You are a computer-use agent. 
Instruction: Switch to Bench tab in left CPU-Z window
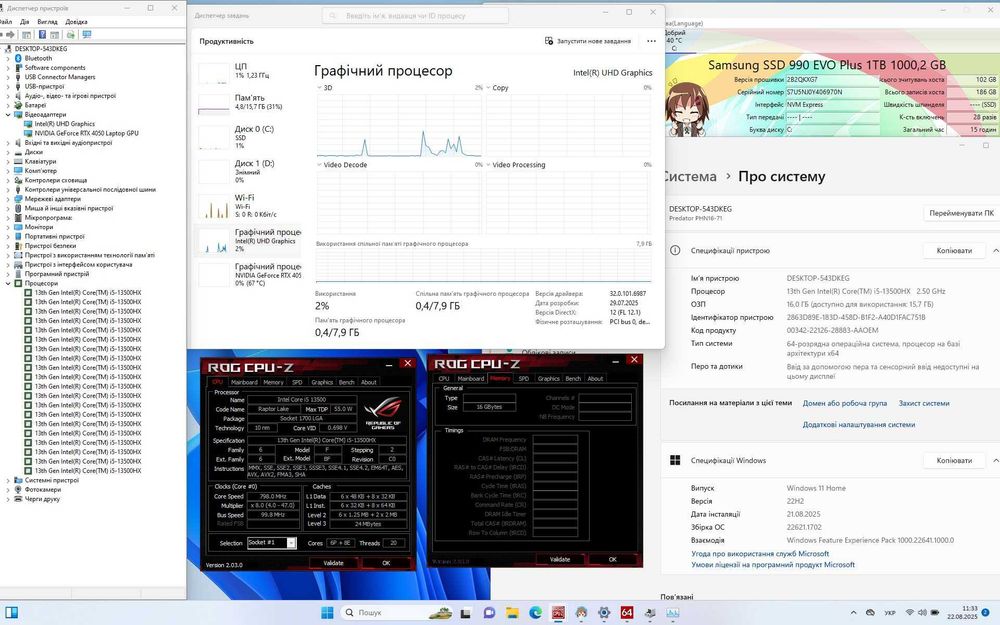pos(346,382)
